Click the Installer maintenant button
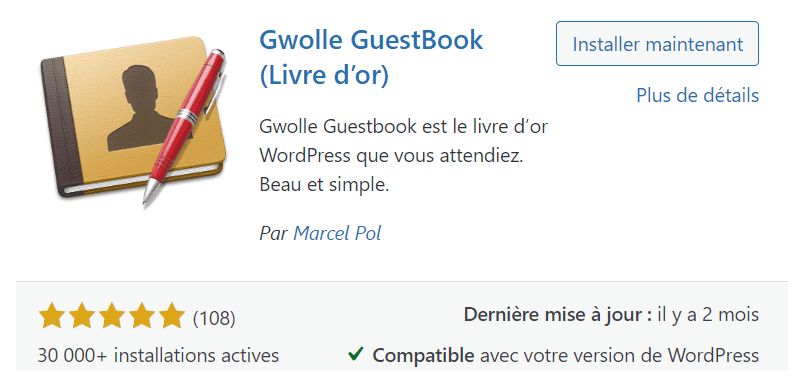The image size is (802, 387). tap(657, 43)
